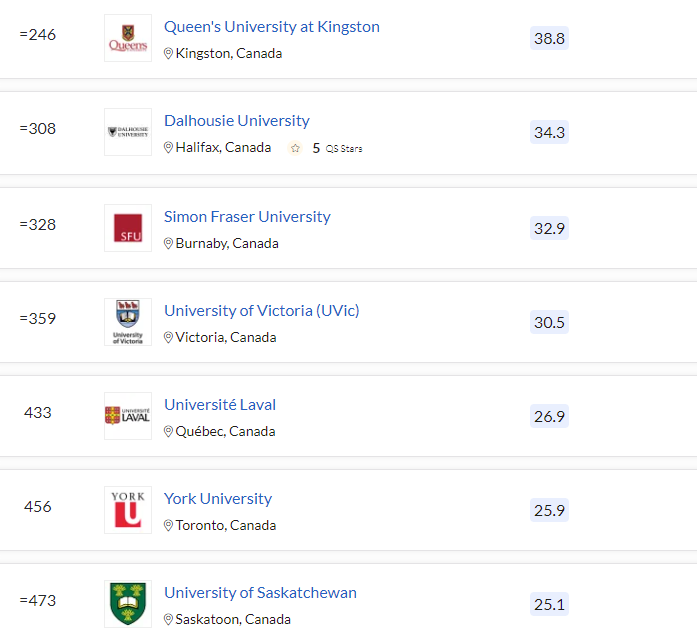Click the Université Laval logo
Screen dimensions: 697x634
coord(128,416)
